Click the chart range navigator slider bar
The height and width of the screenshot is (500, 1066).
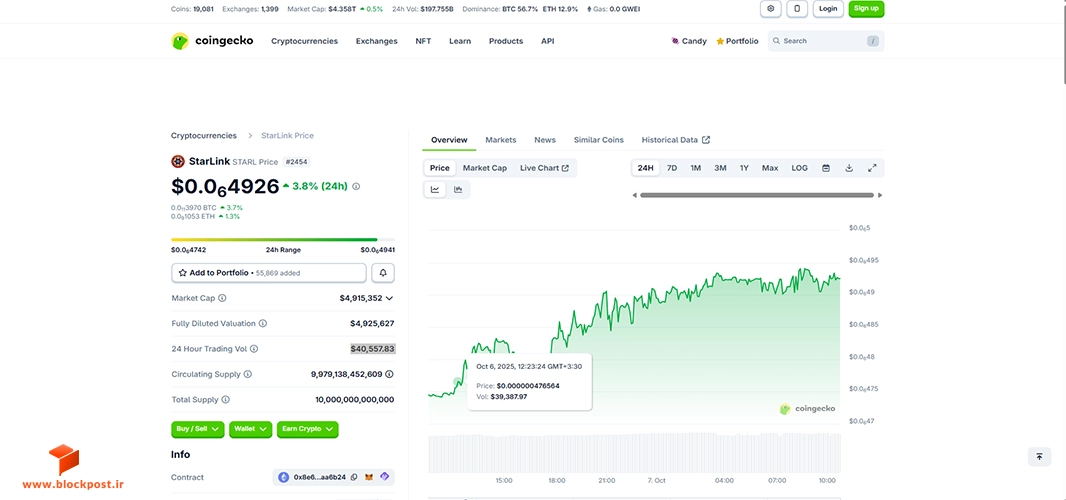pos(757,195)
